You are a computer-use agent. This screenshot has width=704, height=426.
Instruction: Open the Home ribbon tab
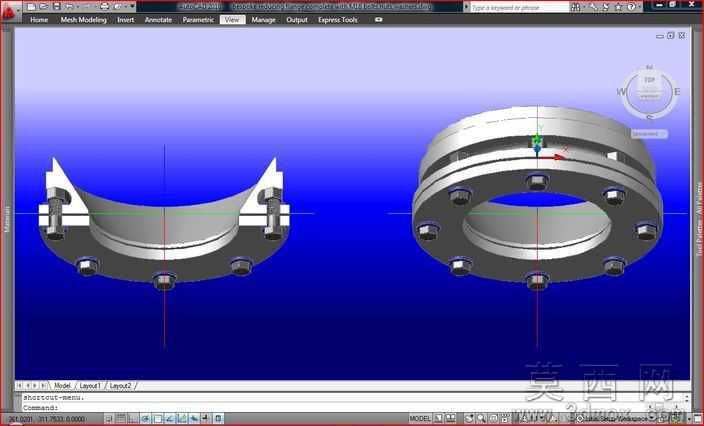[39, 20]
